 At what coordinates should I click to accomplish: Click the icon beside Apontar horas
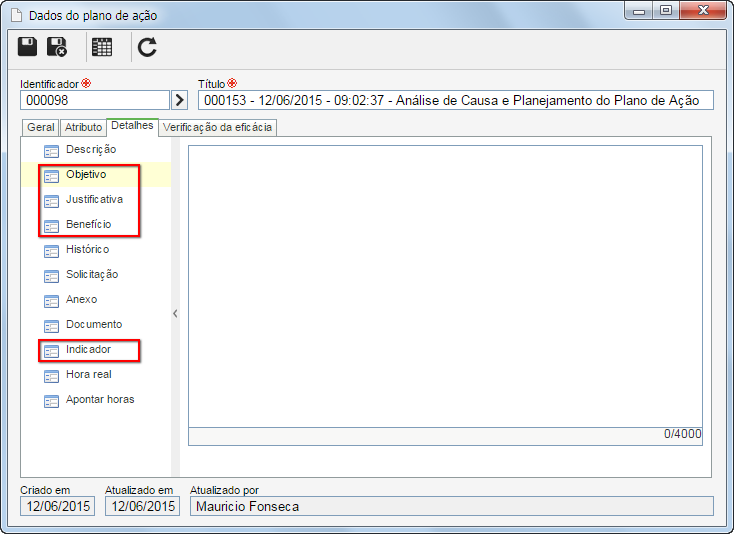51,401
